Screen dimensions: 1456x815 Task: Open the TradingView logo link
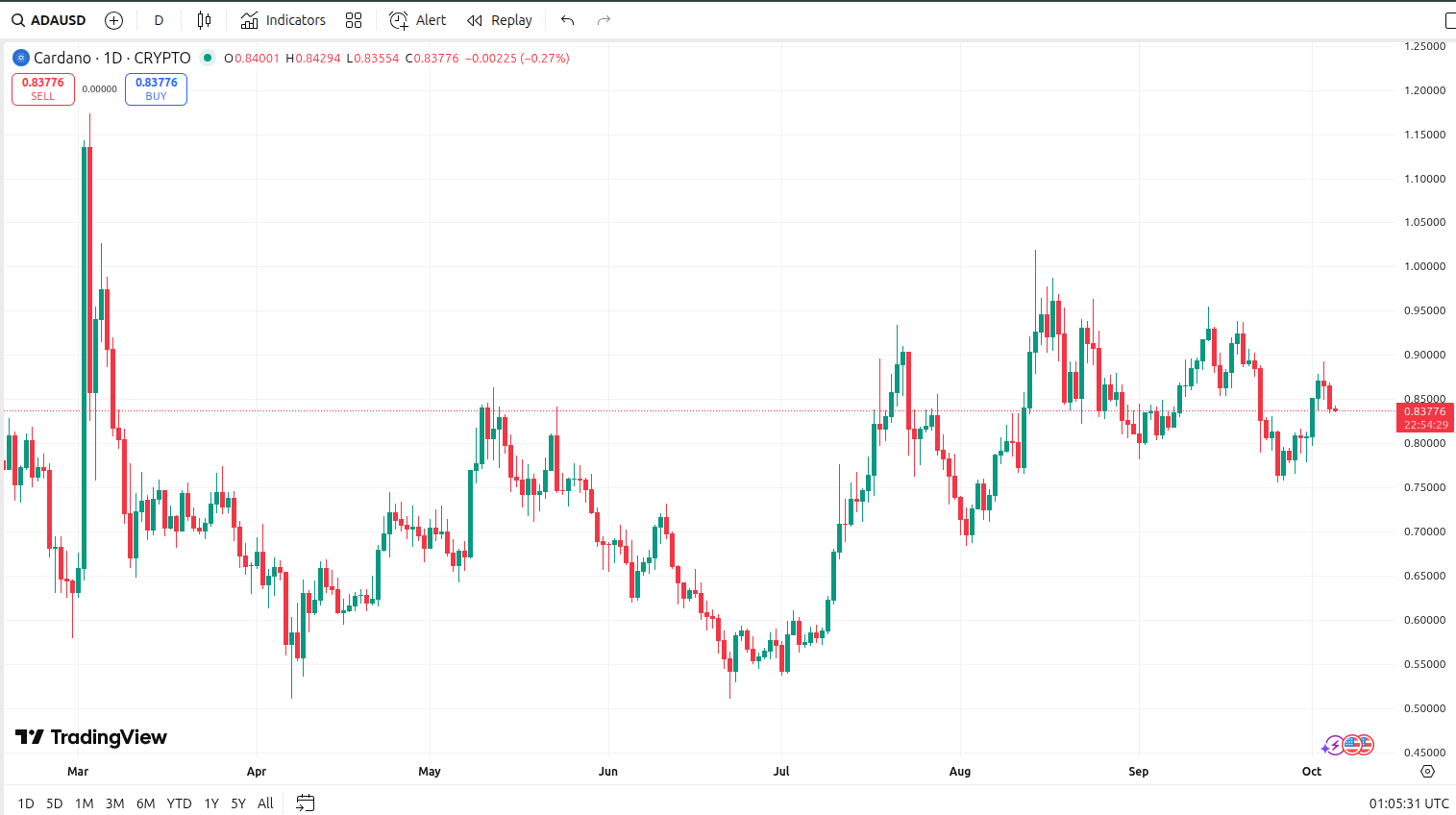(x=91, y=737)
